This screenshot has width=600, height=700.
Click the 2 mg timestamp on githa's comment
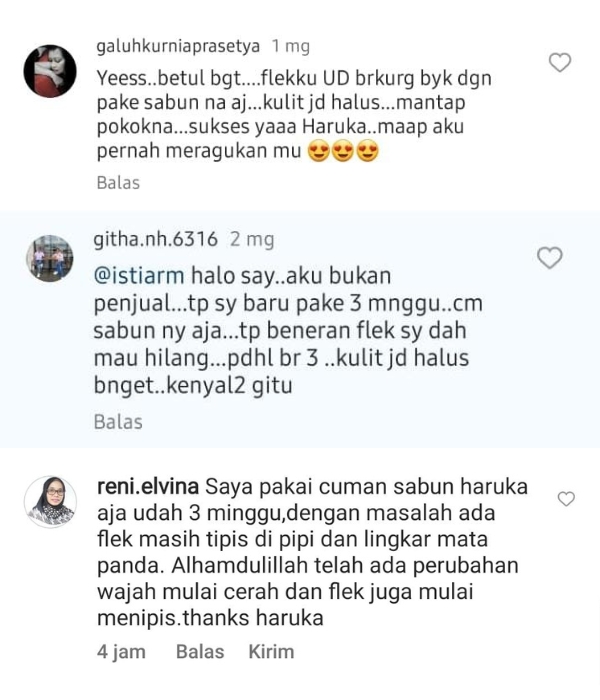(x=252, y=240)
